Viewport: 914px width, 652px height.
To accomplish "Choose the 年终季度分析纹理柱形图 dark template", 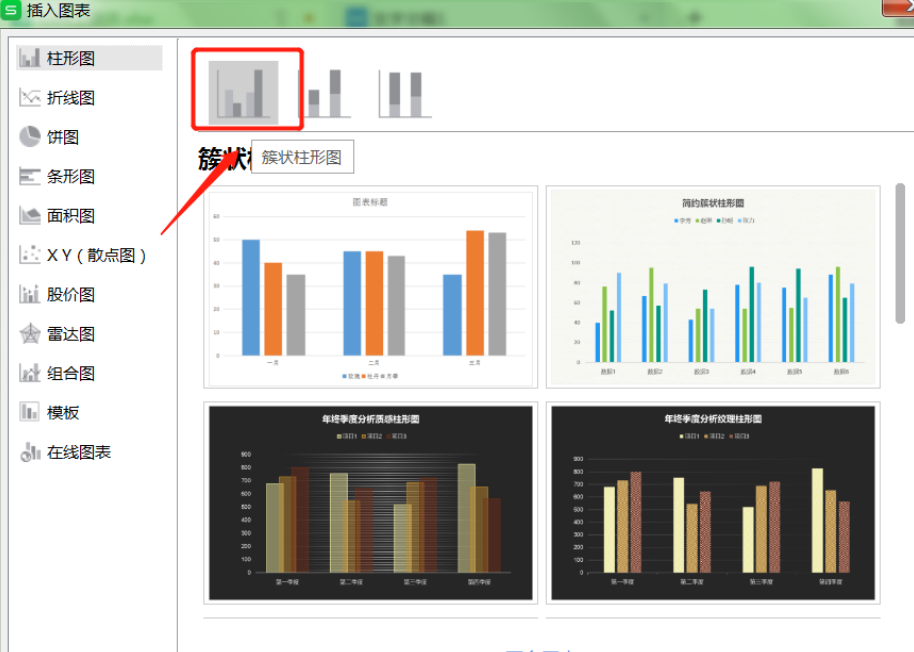I will click(x=713, y=503).
